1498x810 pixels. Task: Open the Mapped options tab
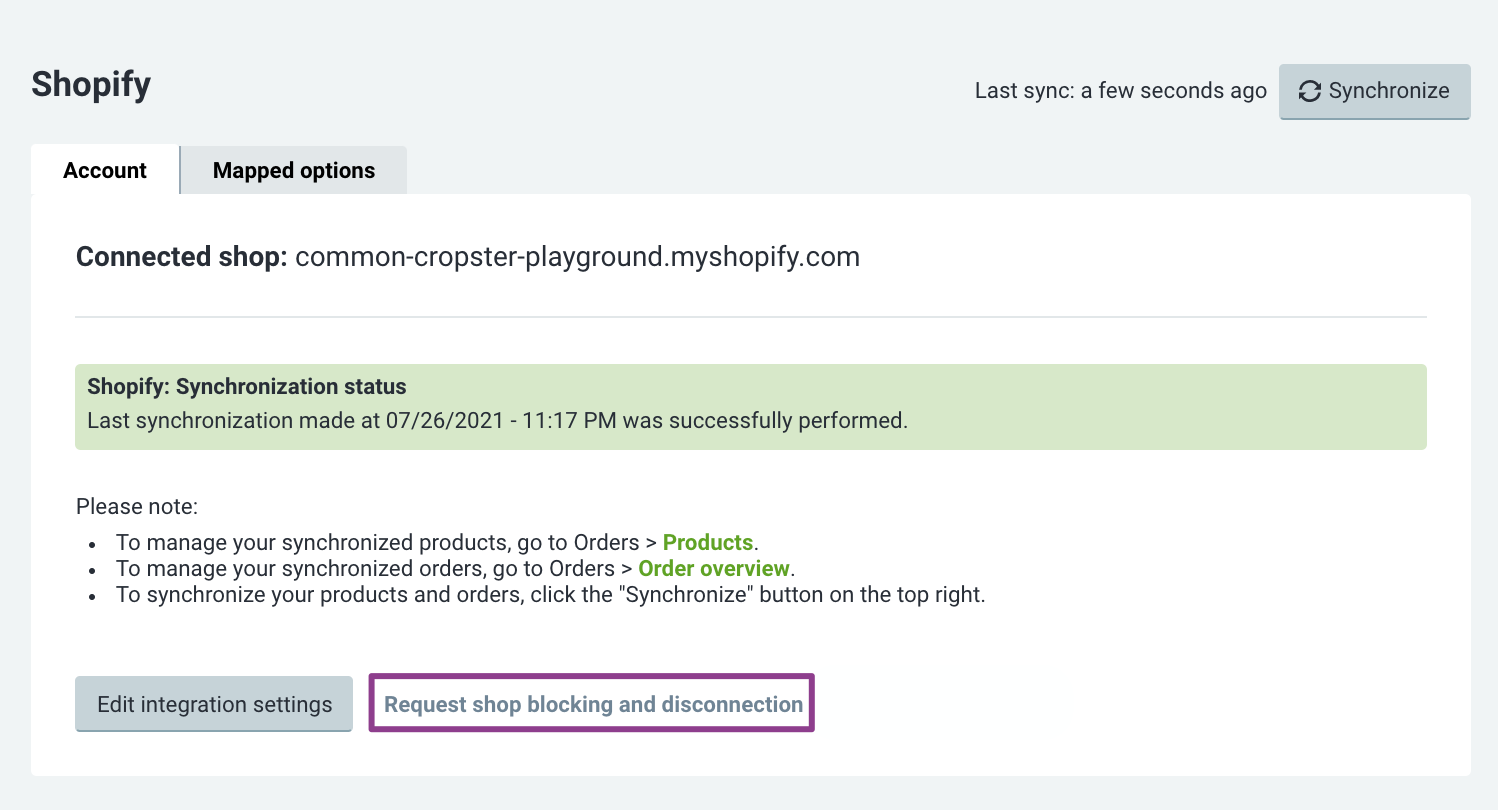click(x=294, y=170)
